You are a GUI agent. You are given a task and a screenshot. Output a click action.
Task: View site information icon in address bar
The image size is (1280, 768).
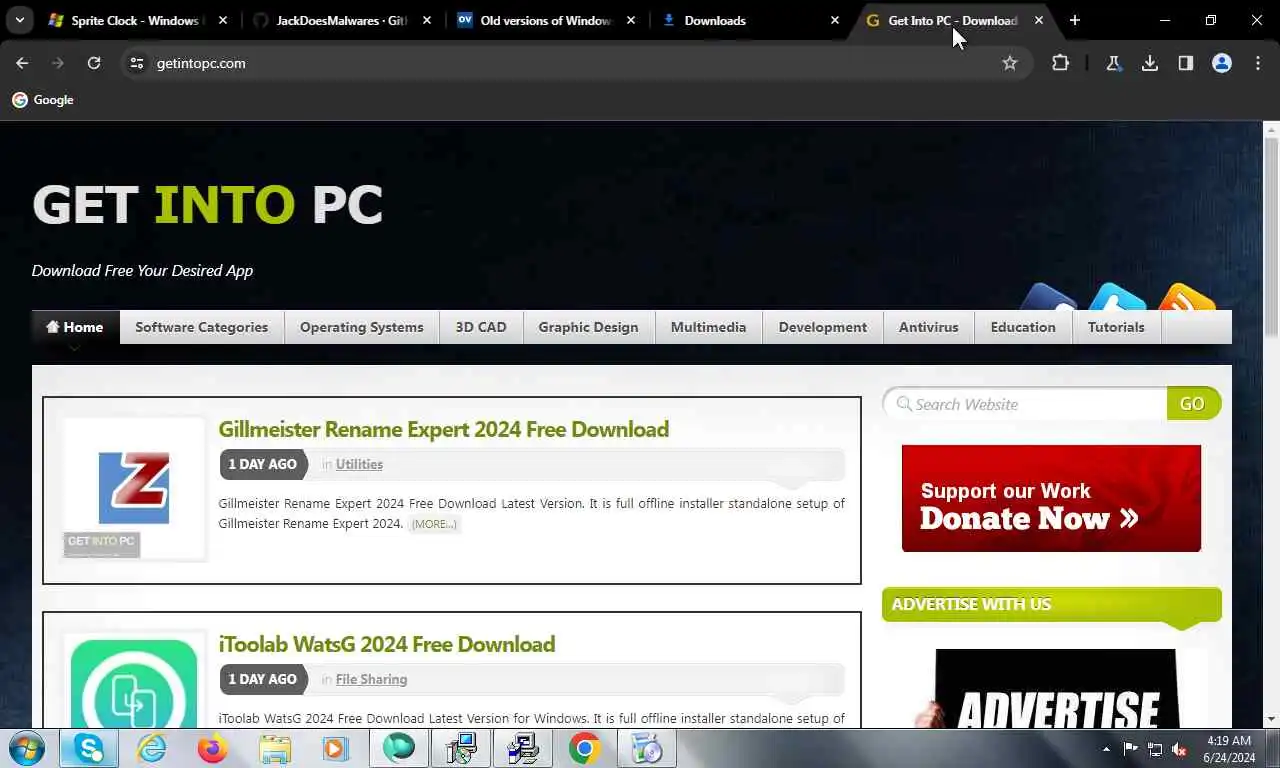(137, 63)
